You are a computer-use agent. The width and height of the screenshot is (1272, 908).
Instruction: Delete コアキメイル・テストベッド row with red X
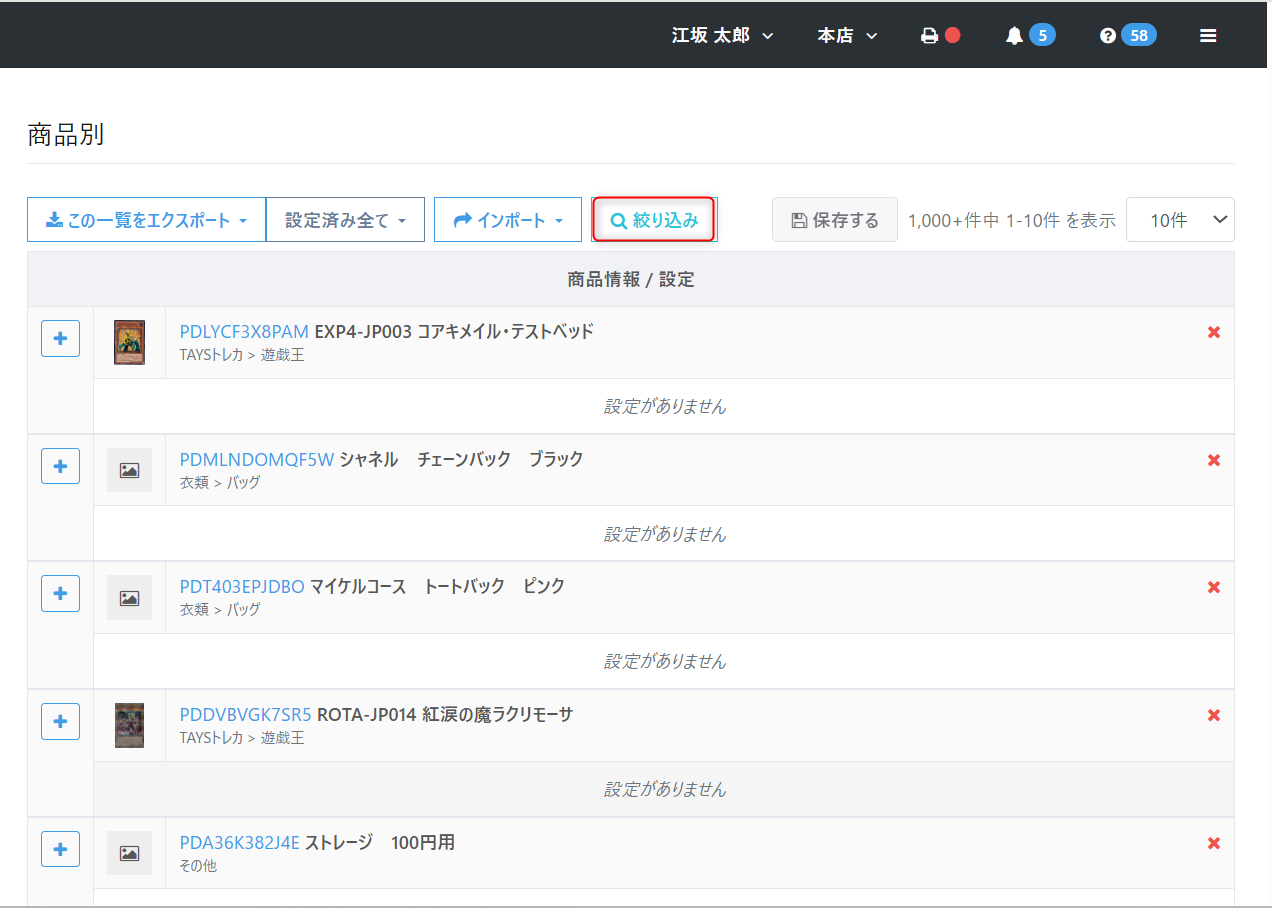tap(1213, 332)
